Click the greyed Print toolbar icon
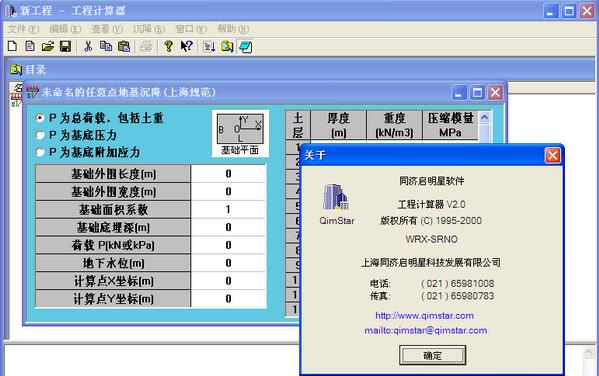 pos(146,47)
